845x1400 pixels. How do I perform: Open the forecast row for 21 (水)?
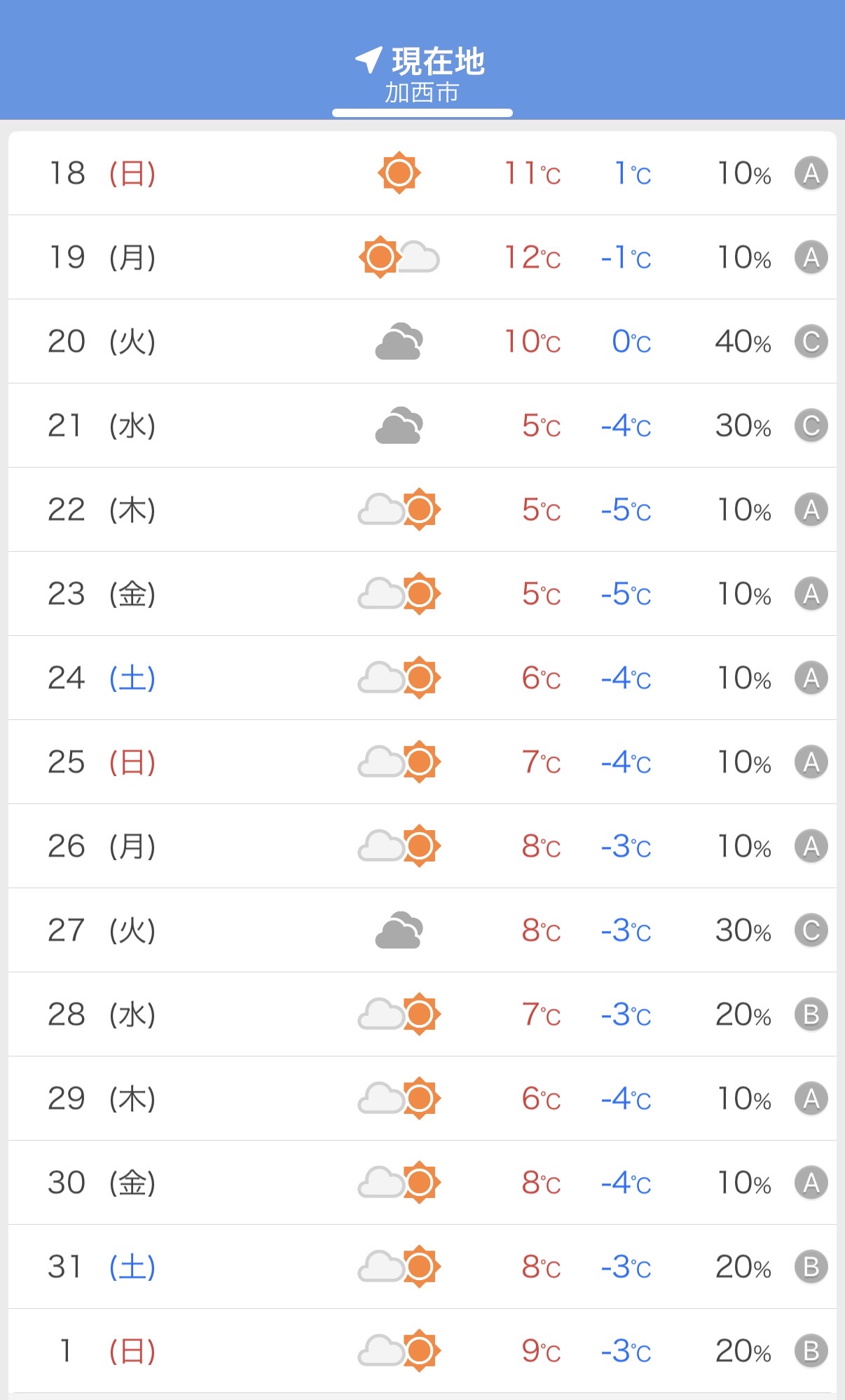(x=422, y=426)
